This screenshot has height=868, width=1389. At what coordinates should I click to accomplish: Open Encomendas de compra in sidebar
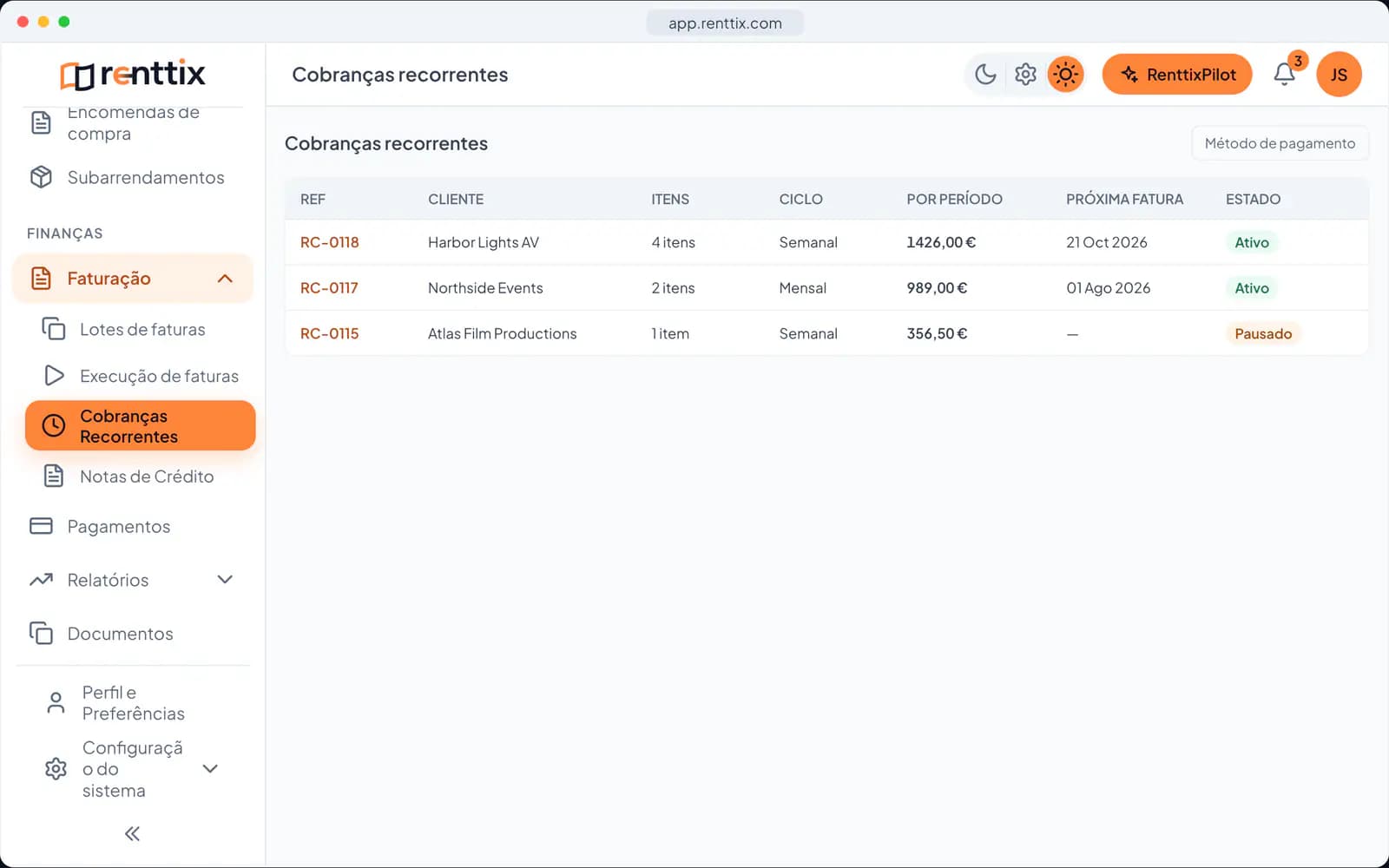[x=134, y=123]
